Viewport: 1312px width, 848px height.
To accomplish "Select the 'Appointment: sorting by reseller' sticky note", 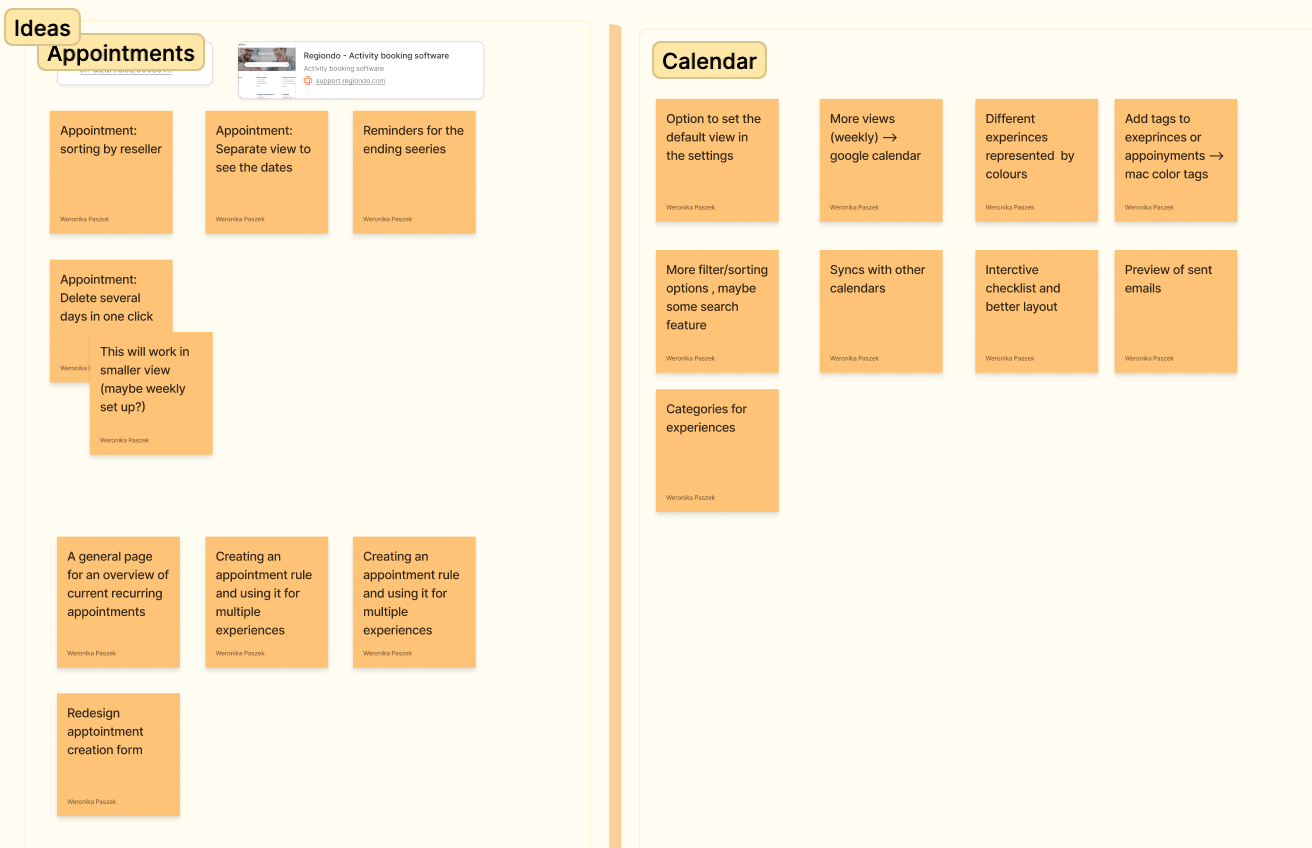I will click(x=111, y=172).
